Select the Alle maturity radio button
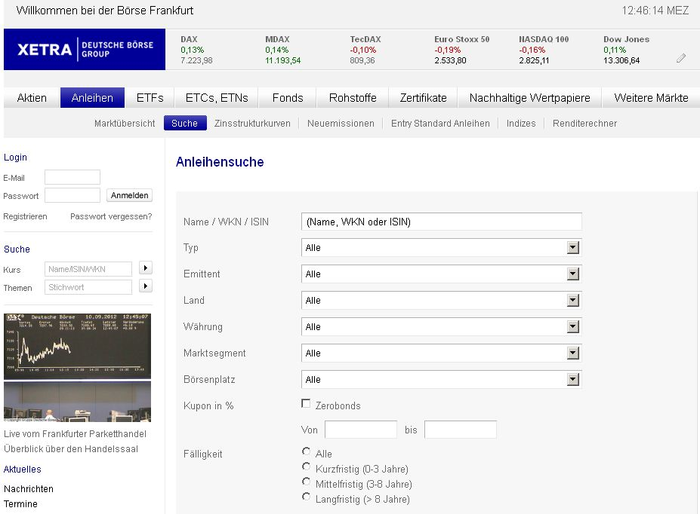700x514 pixels. pyautogui.click(x=306, y=451)
